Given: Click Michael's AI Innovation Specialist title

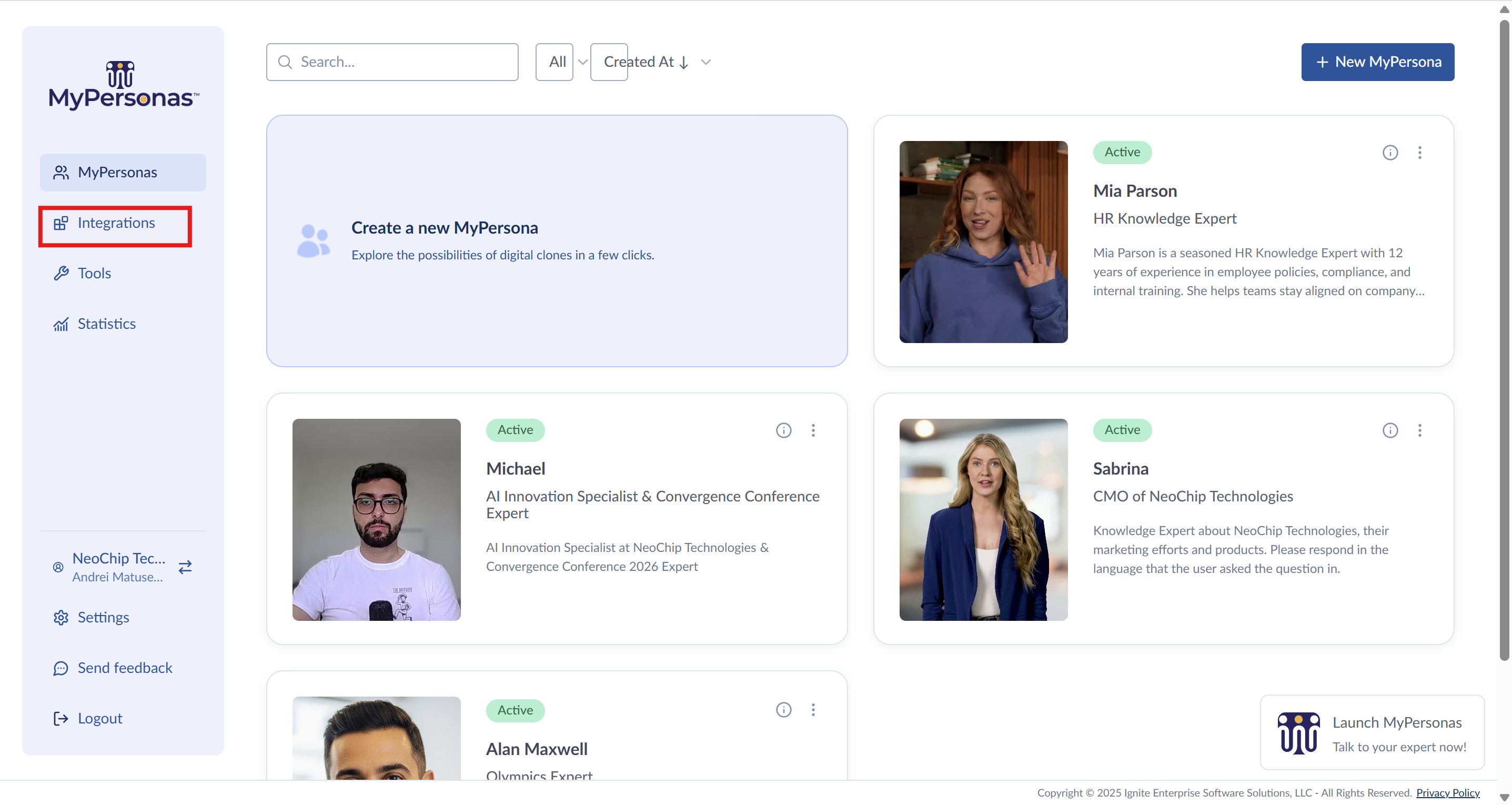Looking at the screenshot, I should [x=652, y=505].
